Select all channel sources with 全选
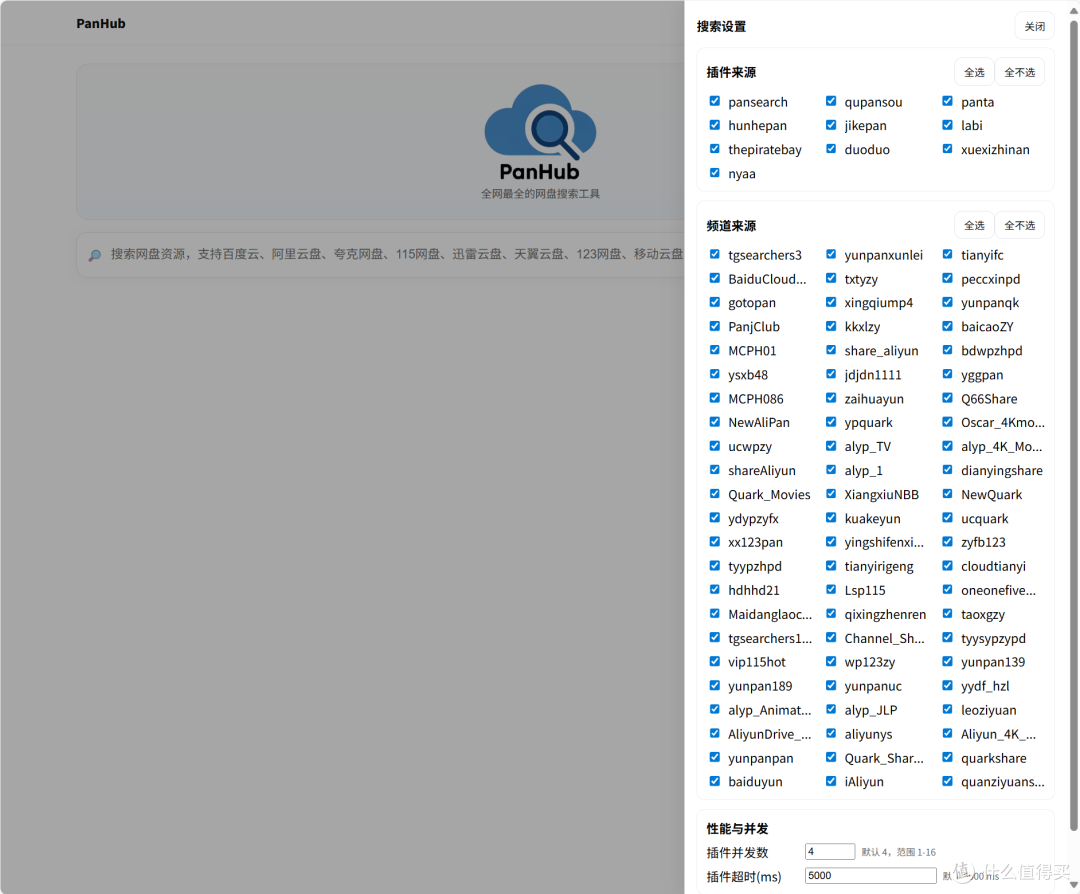Image resolution: width=1080 pixels, height=894 pixels. 973,225
